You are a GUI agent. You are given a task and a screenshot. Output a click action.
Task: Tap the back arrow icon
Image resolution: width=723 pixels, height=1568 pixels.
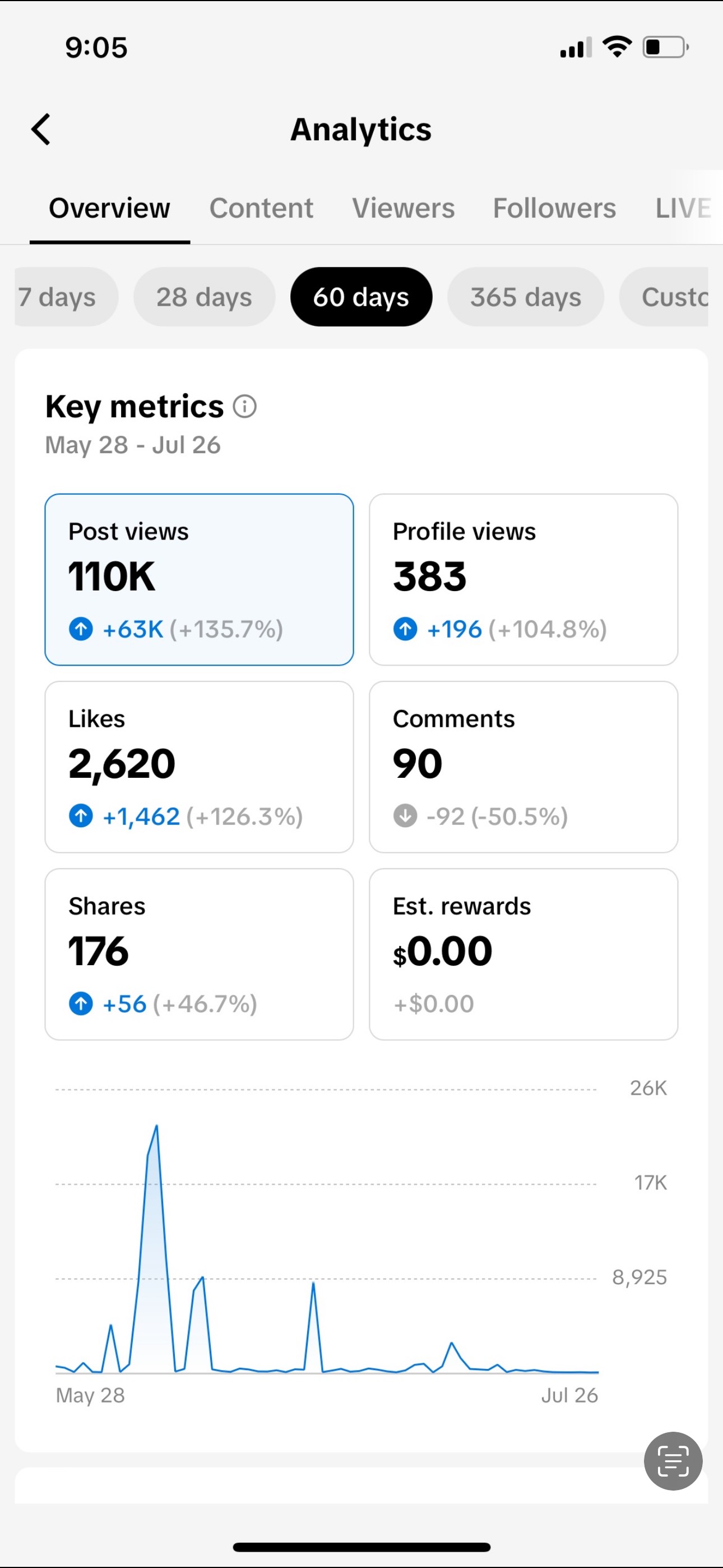(41, 129)
